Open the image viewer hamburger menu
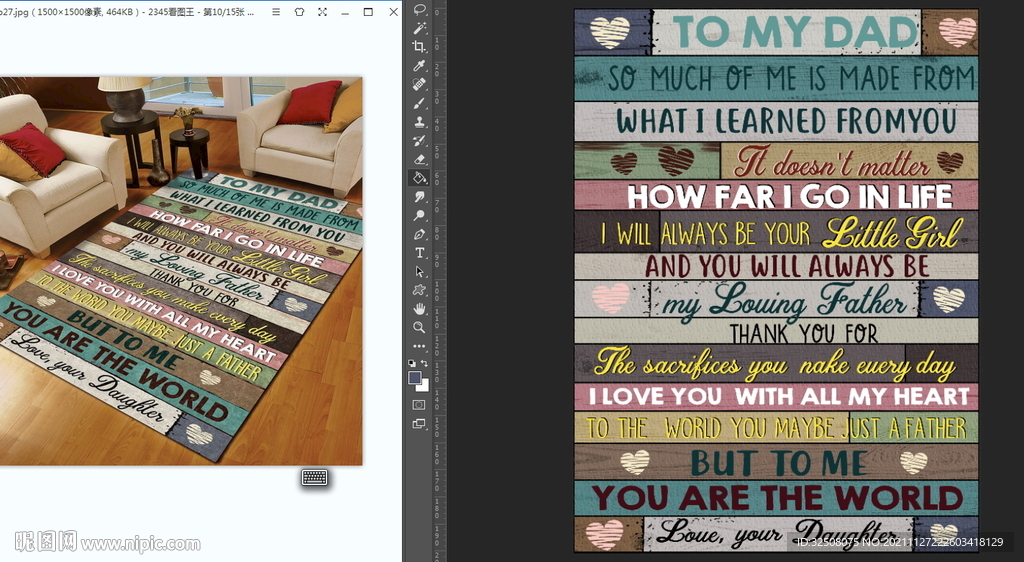This screenshot has width=1024, height=562. [276, 12]
